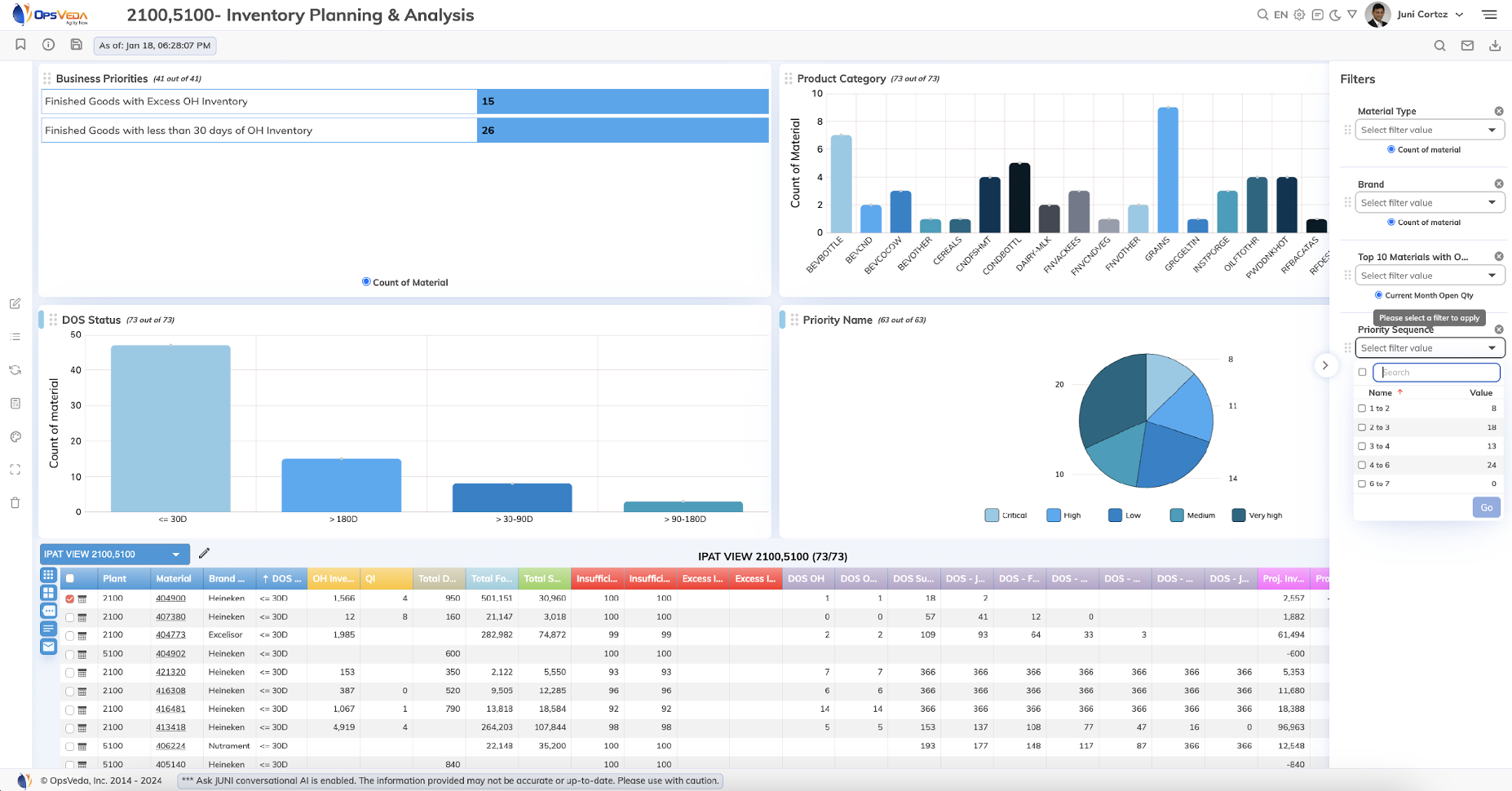
Task: Click the save disk icon
Action: (76, 45)
